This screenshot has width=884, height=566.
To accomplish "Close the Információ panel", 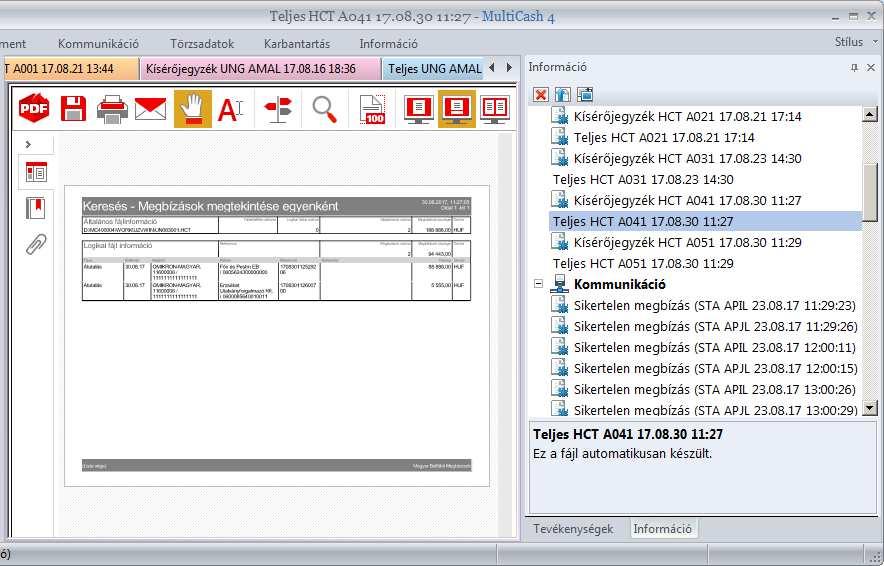I will [871, 68].
